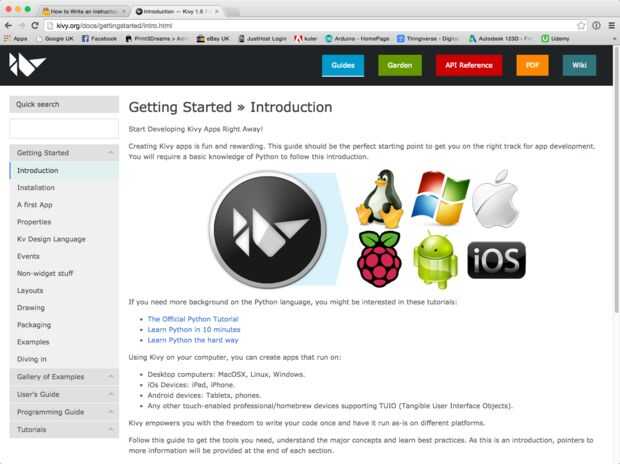Select Introduction in the sidebar
This screenshot has height=464, width=620.
[x=64, y=170]
